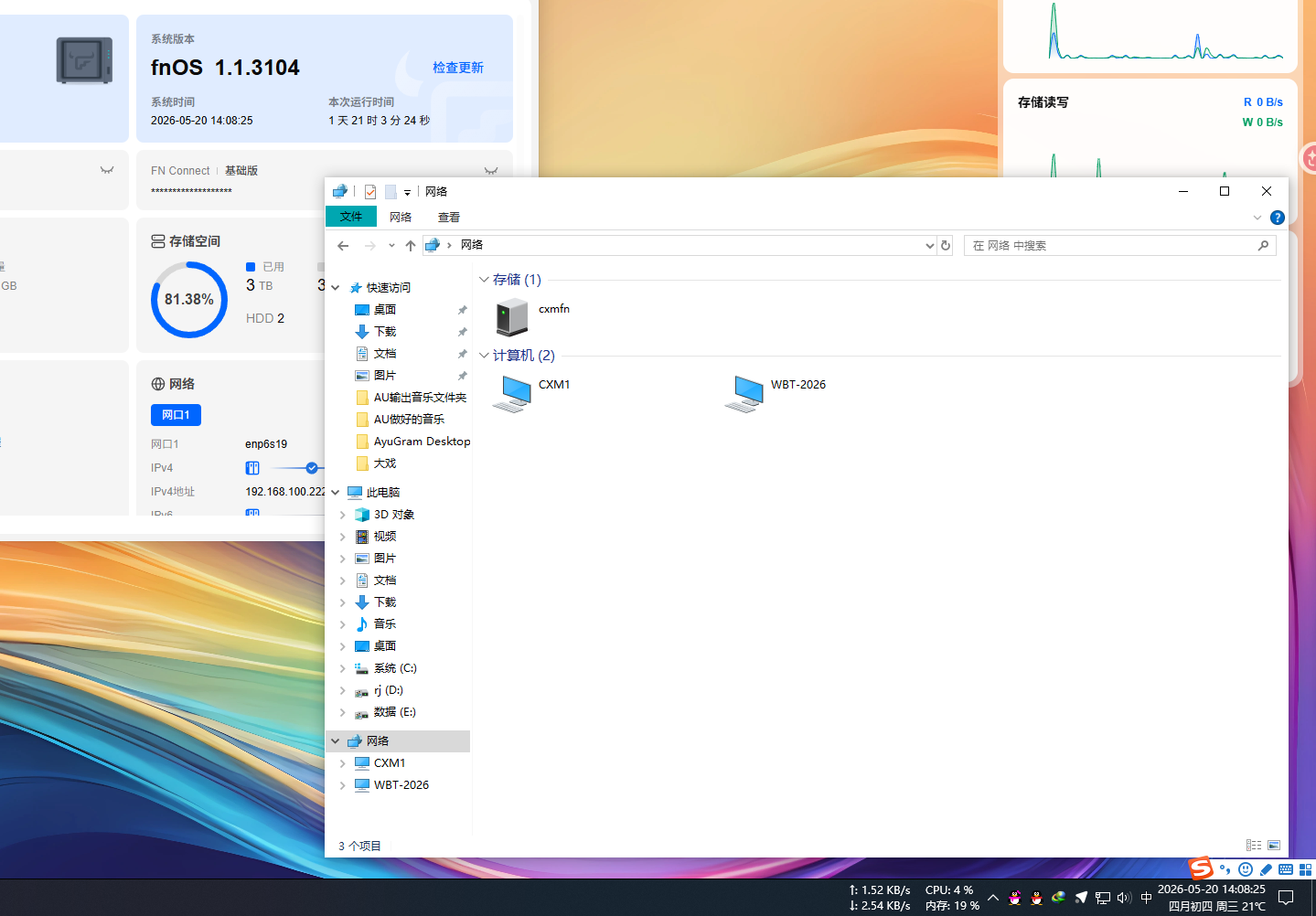This screenshot has width=1316, height=916.
Task: Click the network connection tray icon
Action: (1103, 898)
